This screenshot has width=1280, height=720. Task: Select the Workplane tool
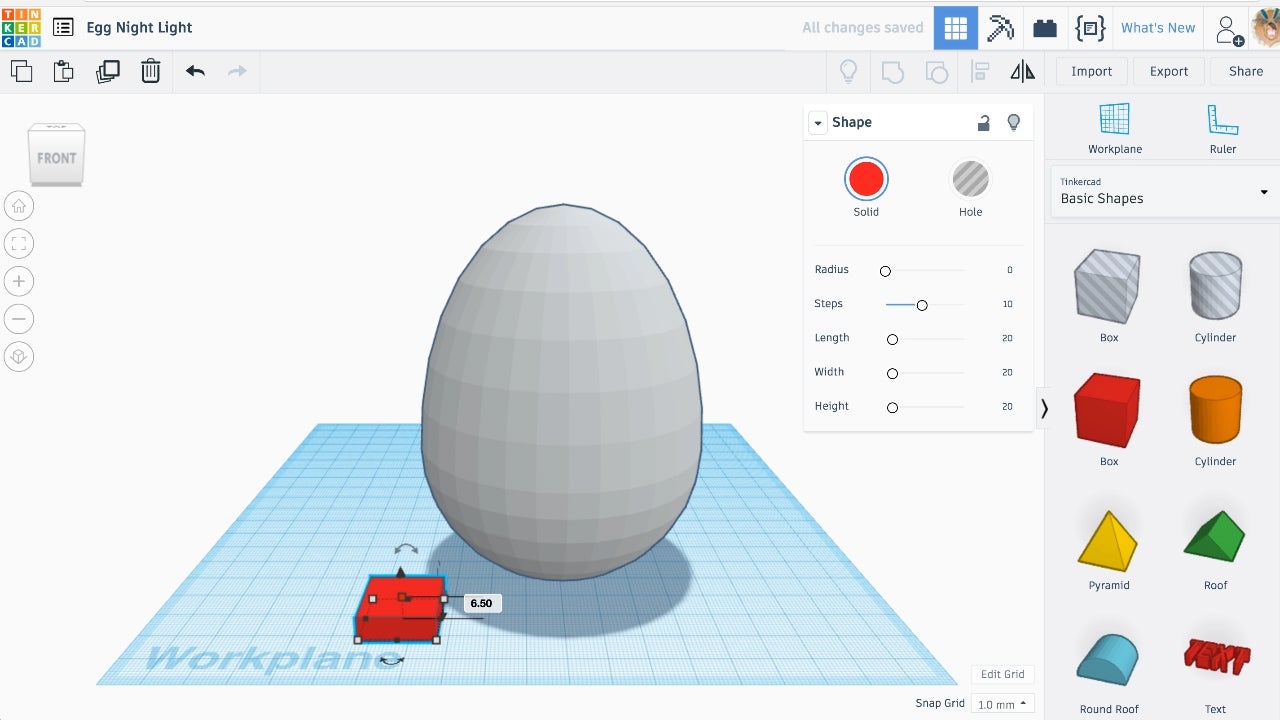(1114, 128)
